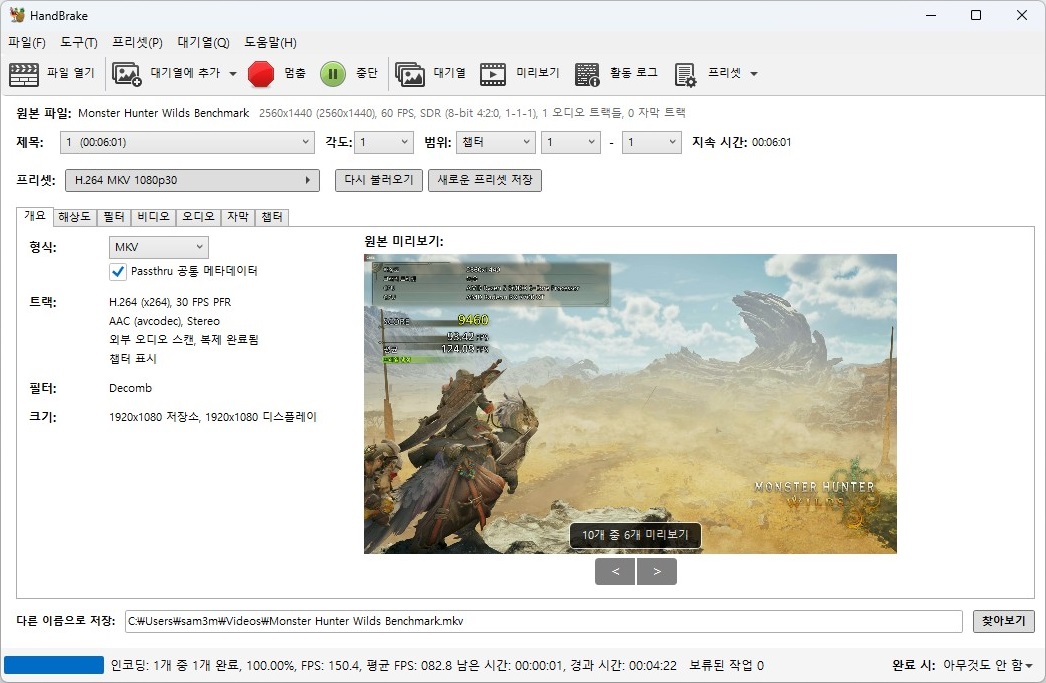This screenshot has height=683, width=1046.
Task: Click the Decomb filter text
Action: pos(130,388)
